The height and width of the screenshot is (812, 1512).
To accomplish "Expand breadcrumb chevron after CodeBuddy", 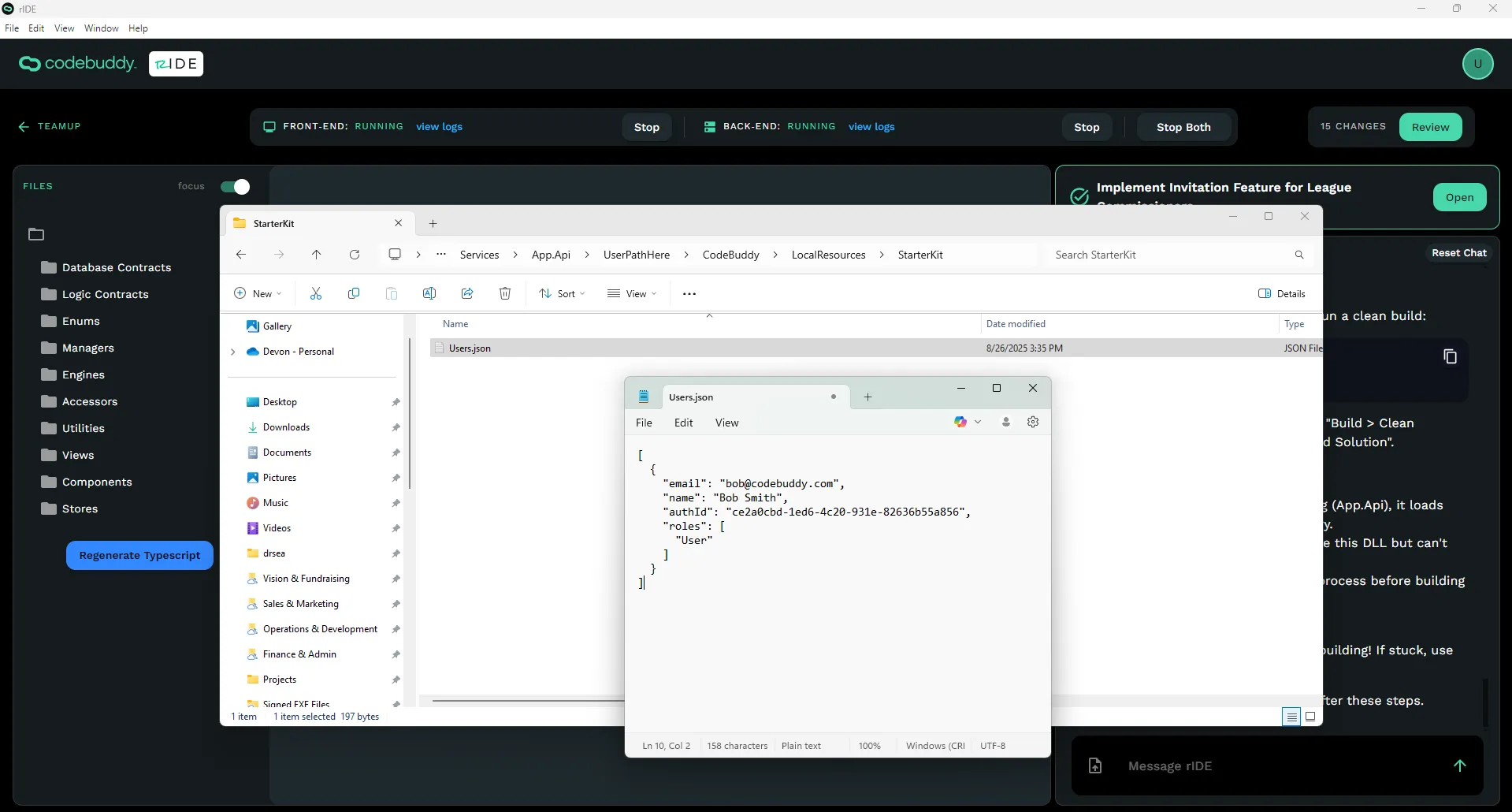I will 775,255.
